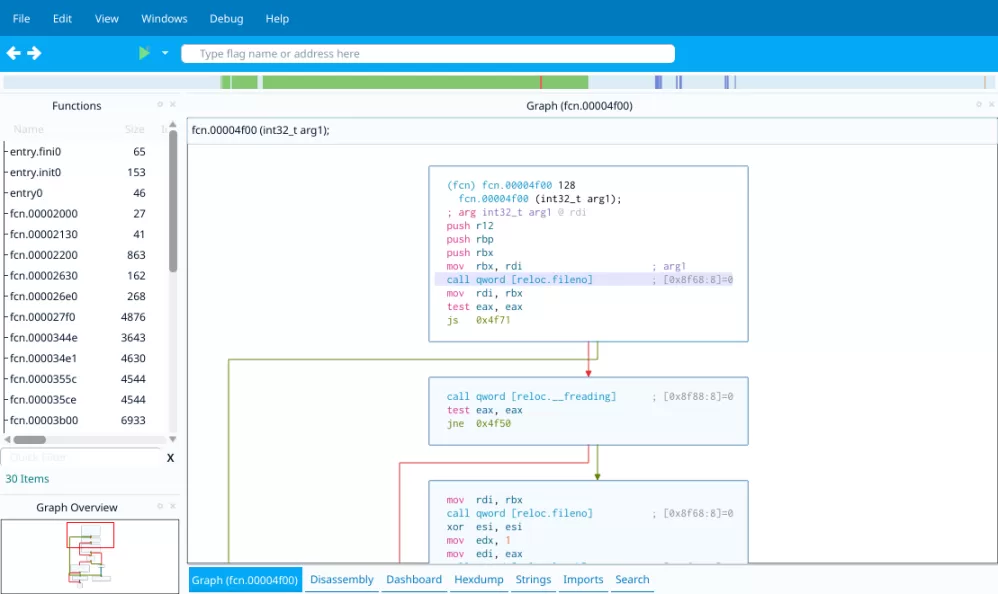998x594 pixels.
Task: Click the flag name or address input field
Action: click(x=428, y=54)
